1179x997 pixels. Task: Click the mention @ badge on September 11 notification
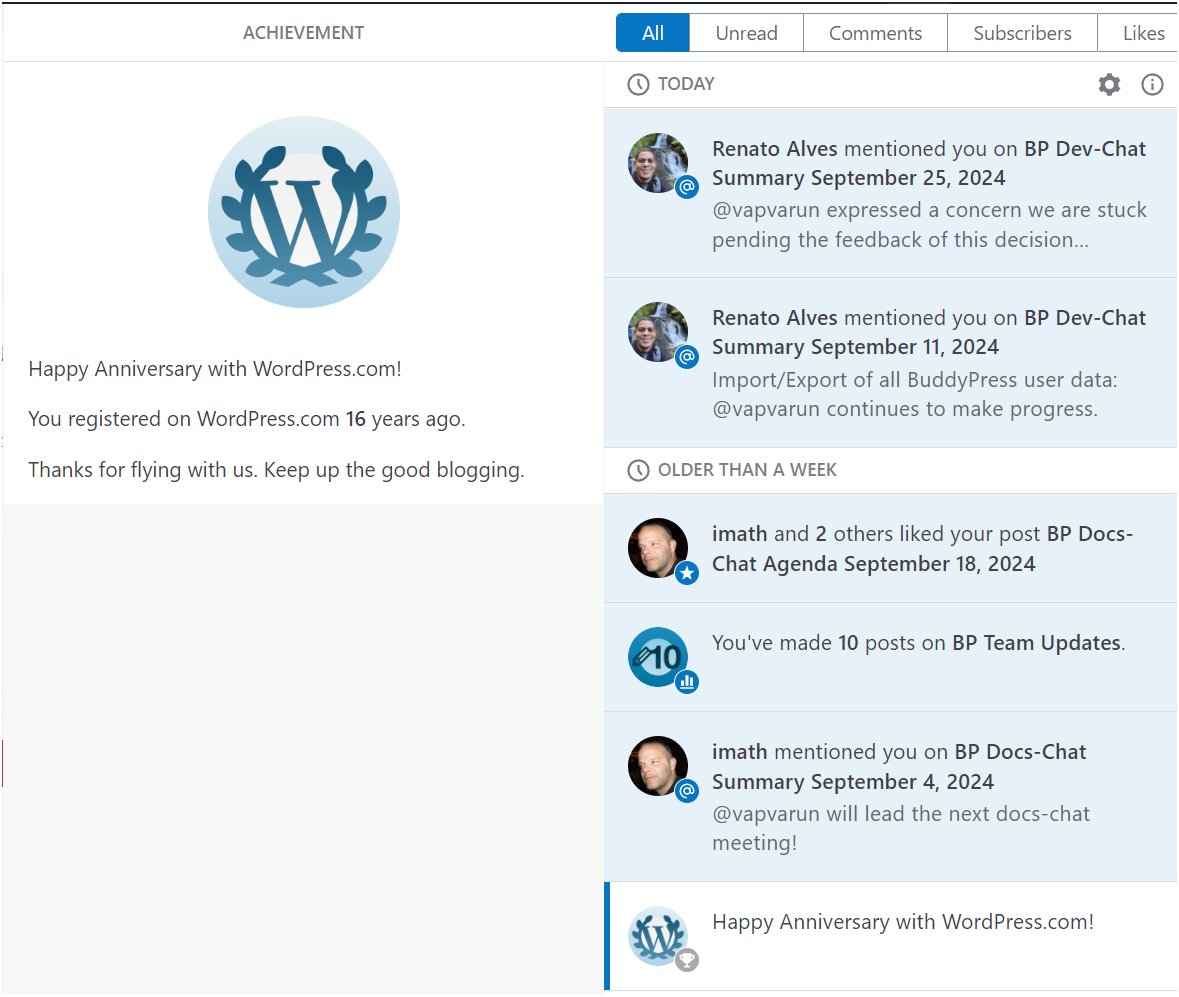(x=686, y=356)
